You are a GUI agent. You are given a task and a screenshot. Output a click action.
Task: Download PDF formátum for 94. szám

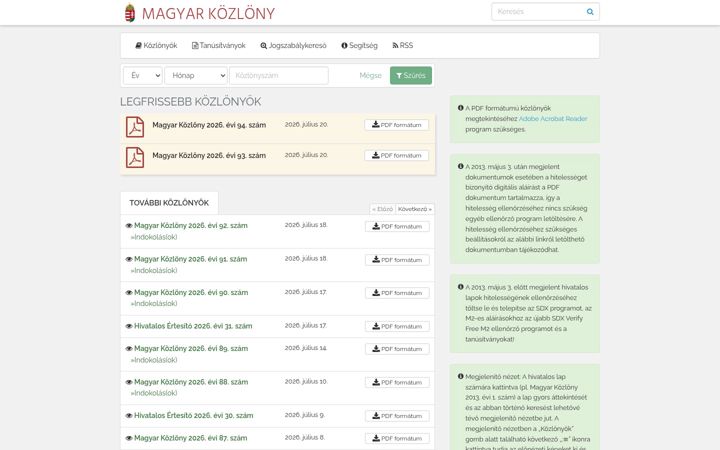397,125
